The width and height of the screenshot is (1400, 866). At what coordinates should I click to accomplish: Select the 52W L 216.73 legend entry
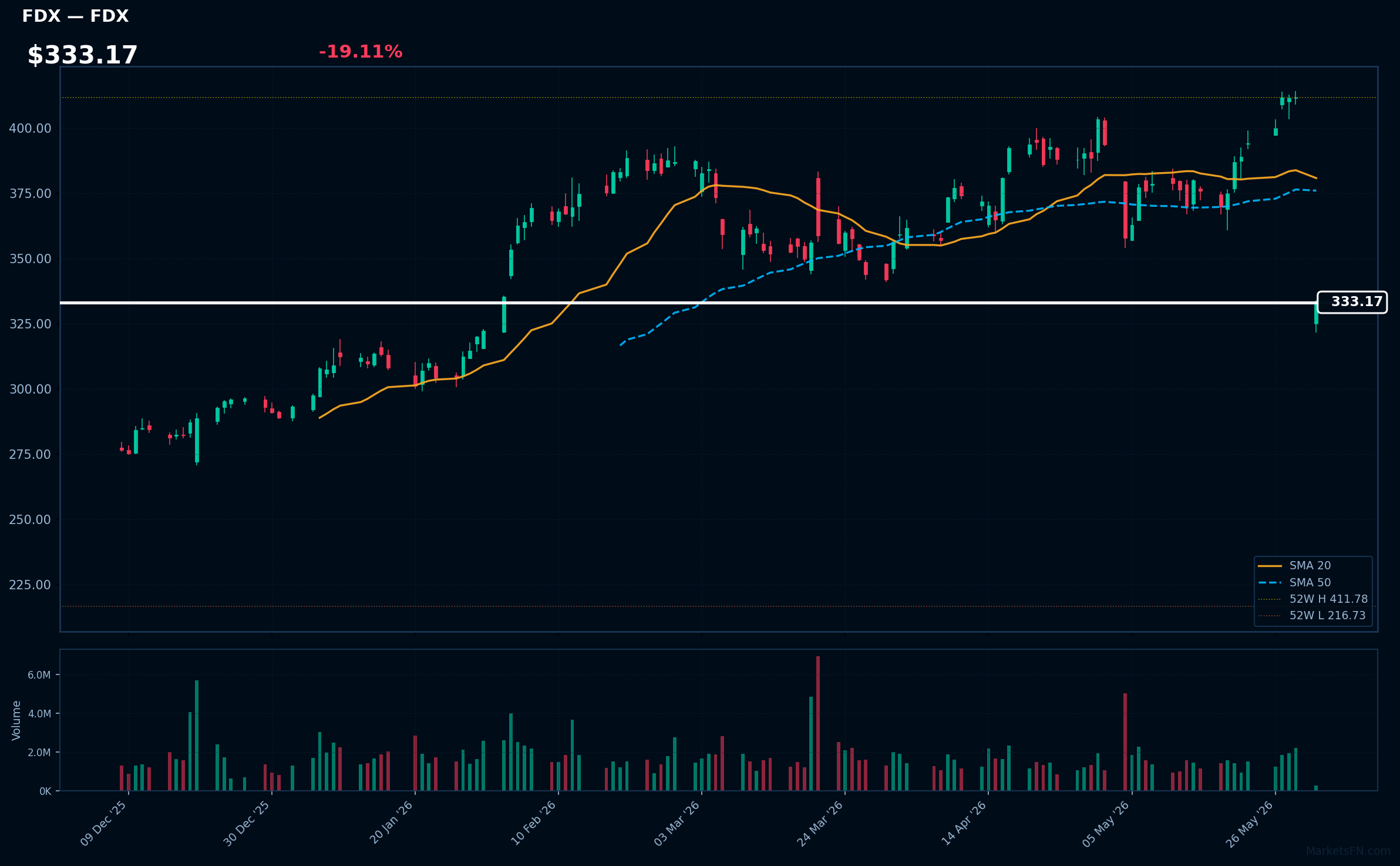tap(1313, 615)
